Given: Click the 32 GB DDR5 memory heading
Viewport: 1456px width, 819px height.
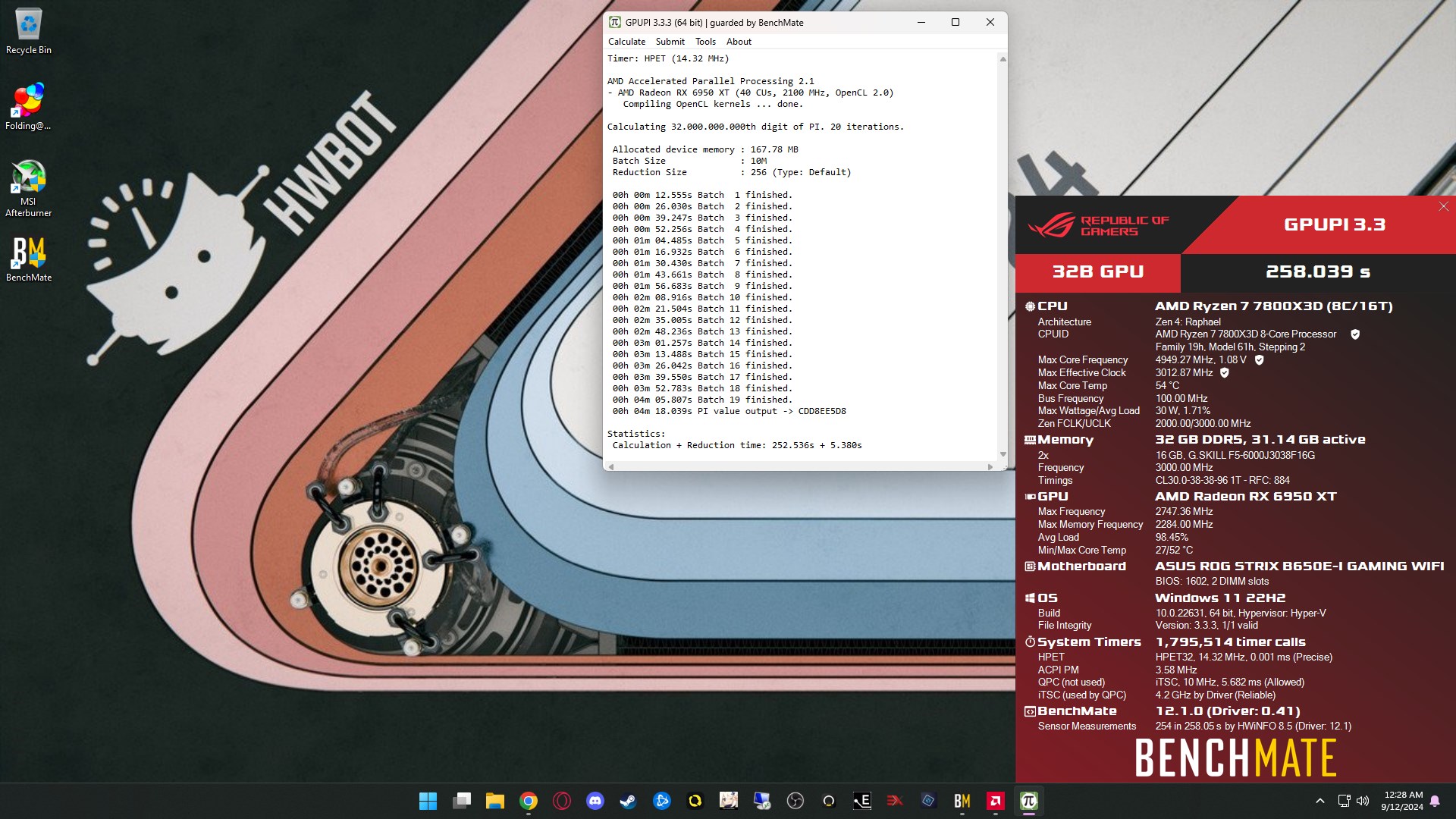Looking at the screenshot, I should pos(1260,440).
